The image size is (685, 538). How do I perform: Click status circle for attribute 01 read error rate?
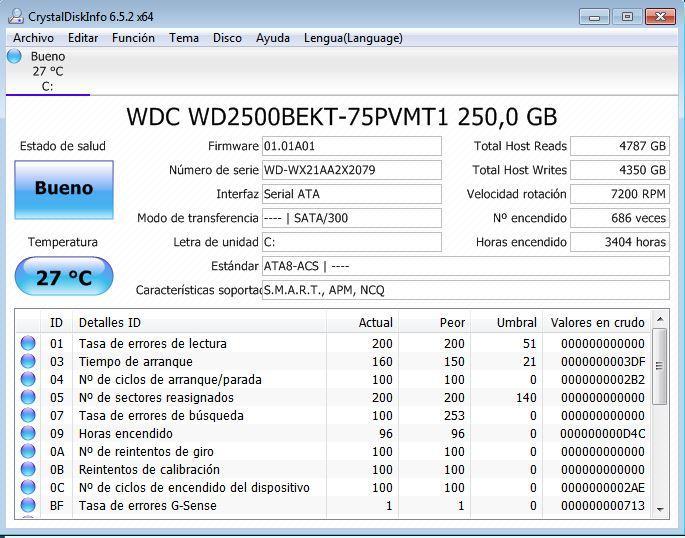28,343
